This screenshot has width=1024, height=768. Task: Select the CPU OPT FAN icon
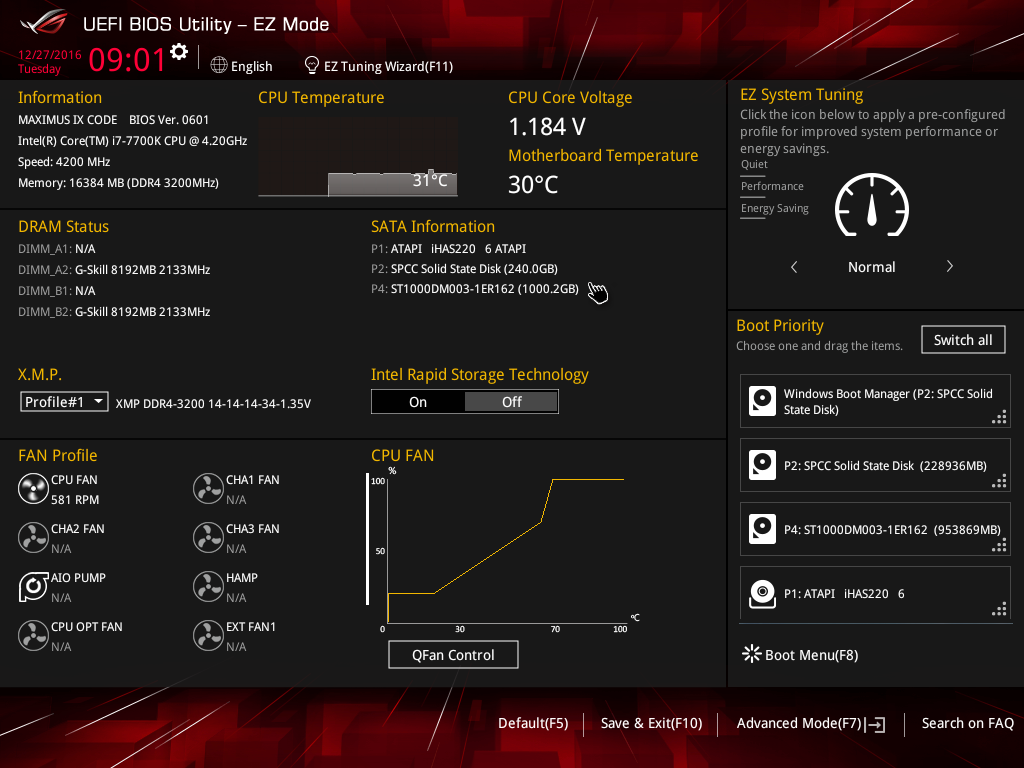[33, 636]
